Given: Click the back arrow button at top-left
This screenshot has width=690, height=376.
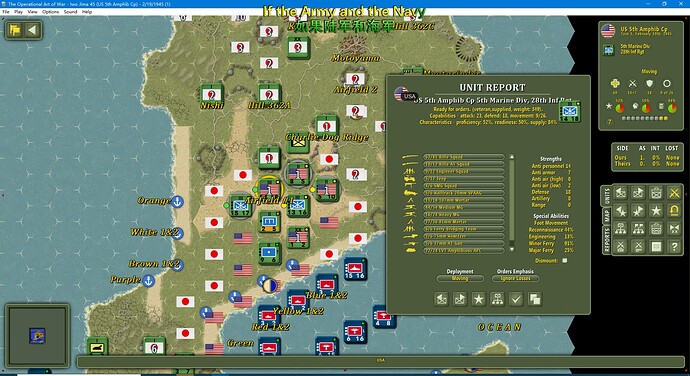Looking at the screenshot, I should 32,30.
